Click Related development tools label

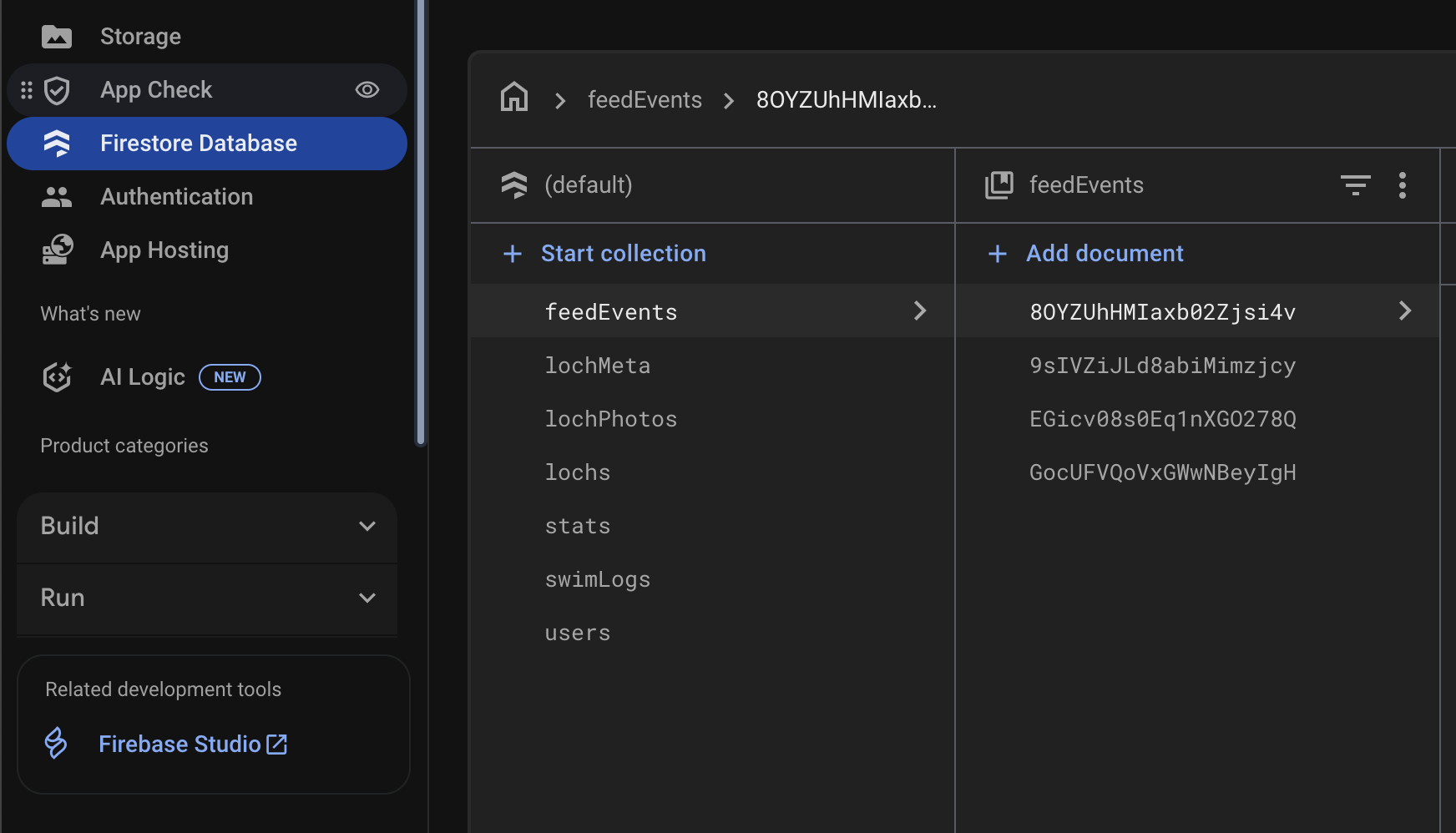[164, 689]
